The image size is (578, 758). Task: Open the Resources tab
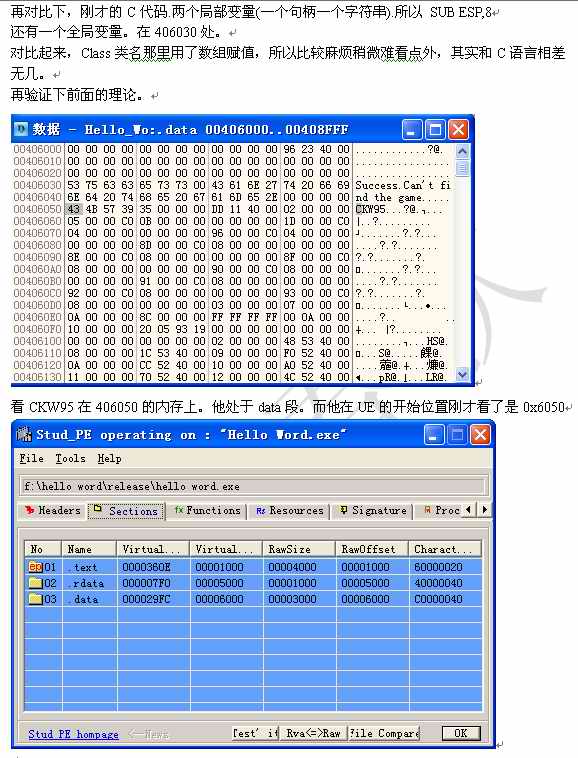(x=289, y=510)
